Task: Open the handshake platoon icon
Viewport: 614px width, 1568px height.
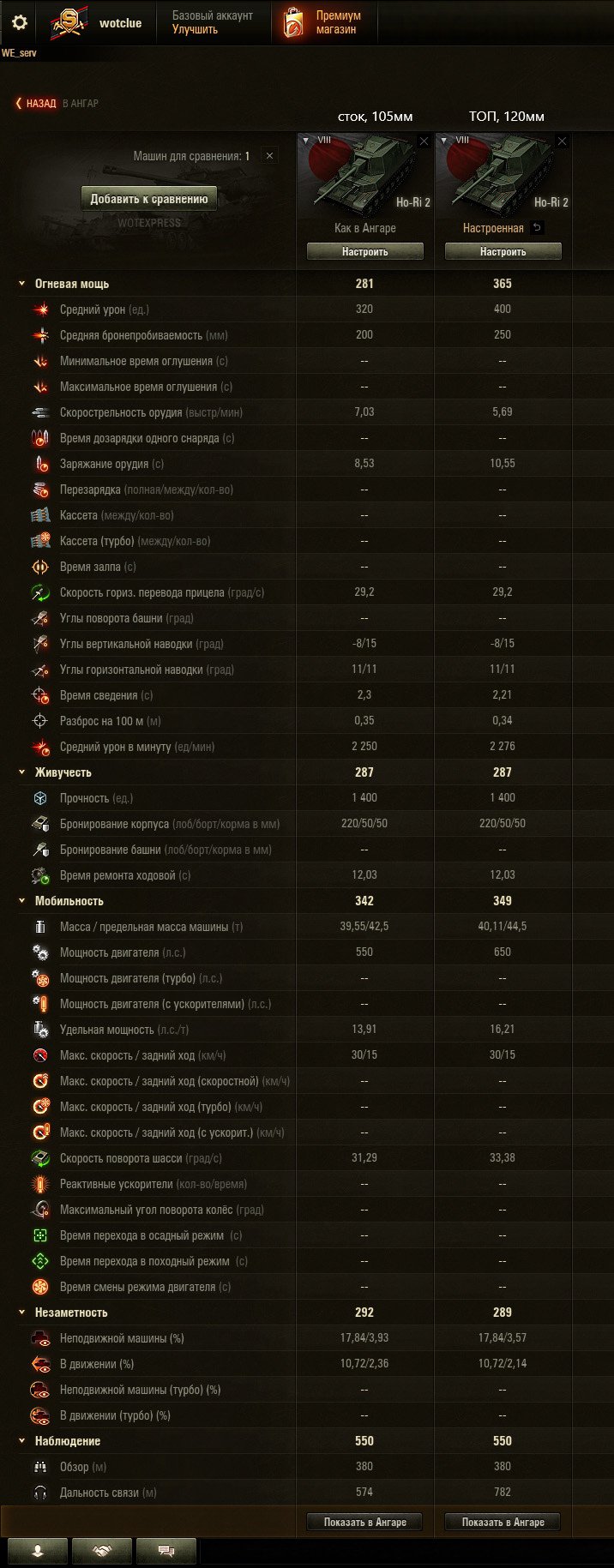Action: pos(102,1551)
